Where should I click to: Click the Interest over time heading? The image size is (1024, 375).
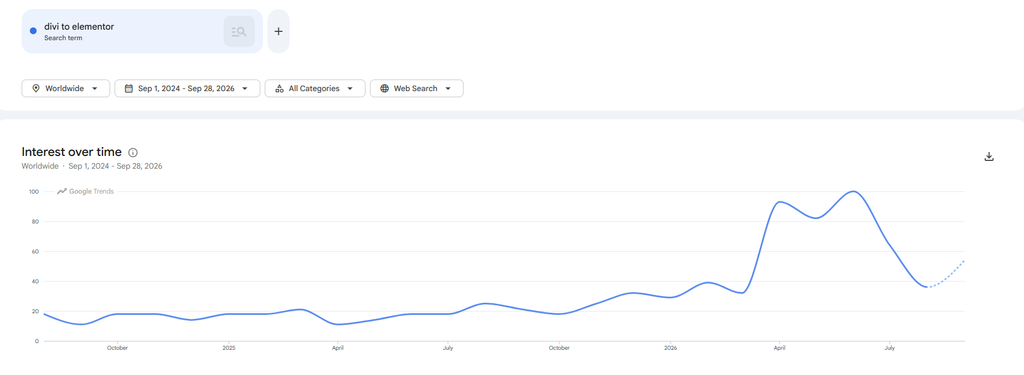[x=72, y=152]
